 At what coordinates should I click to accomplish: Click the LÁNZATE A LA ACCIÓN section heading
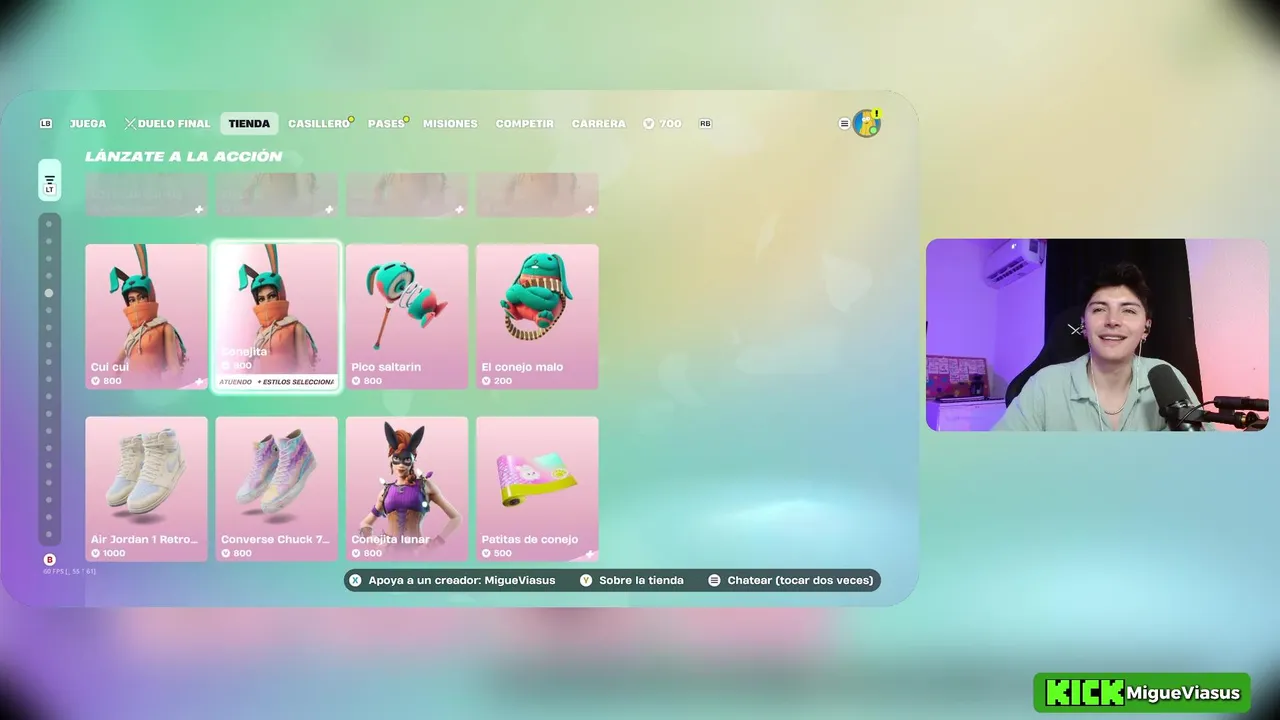tap(183, 156)
